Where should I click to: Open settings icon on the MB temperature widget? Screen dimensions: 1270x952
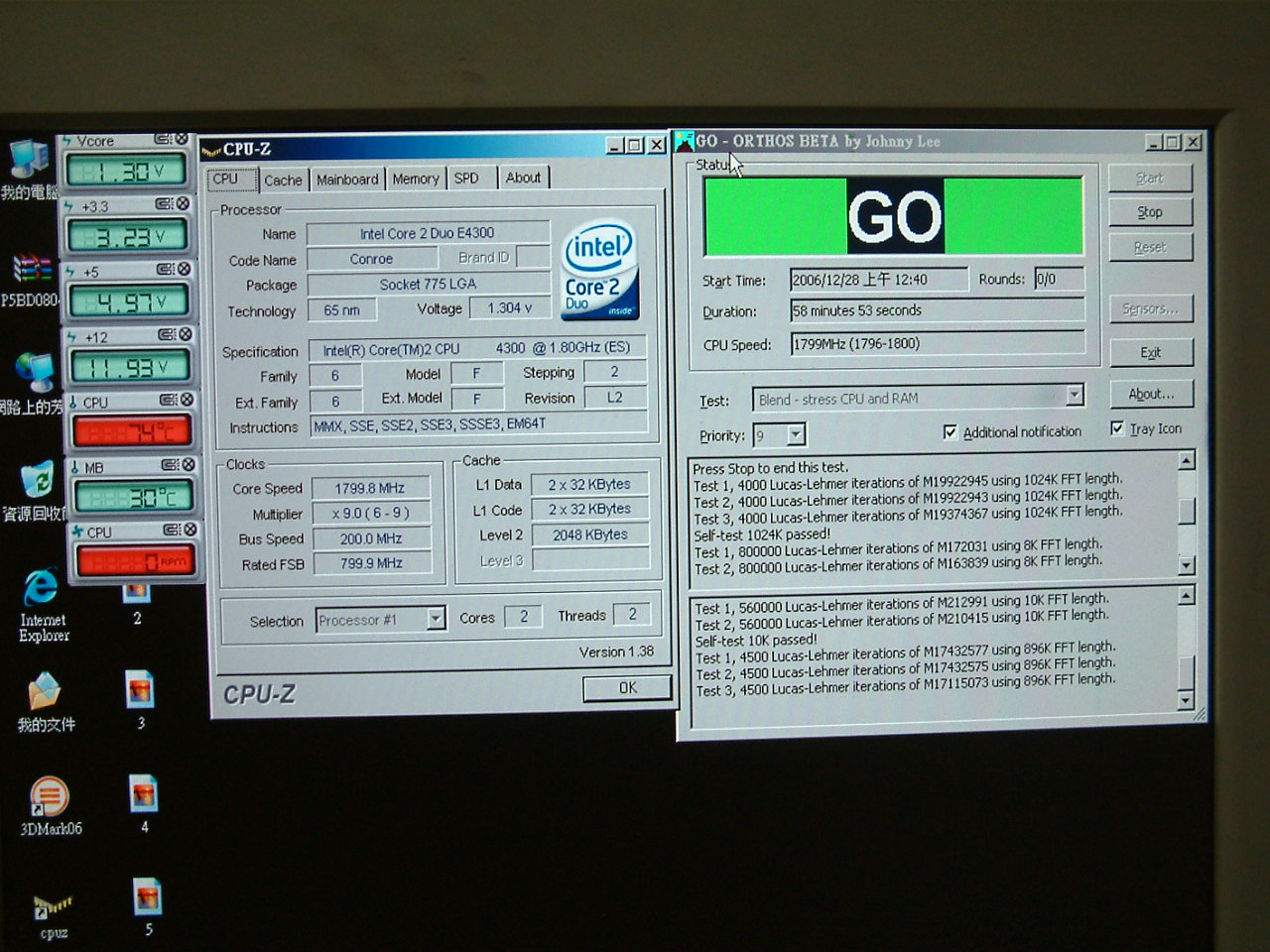click(170, 464)
